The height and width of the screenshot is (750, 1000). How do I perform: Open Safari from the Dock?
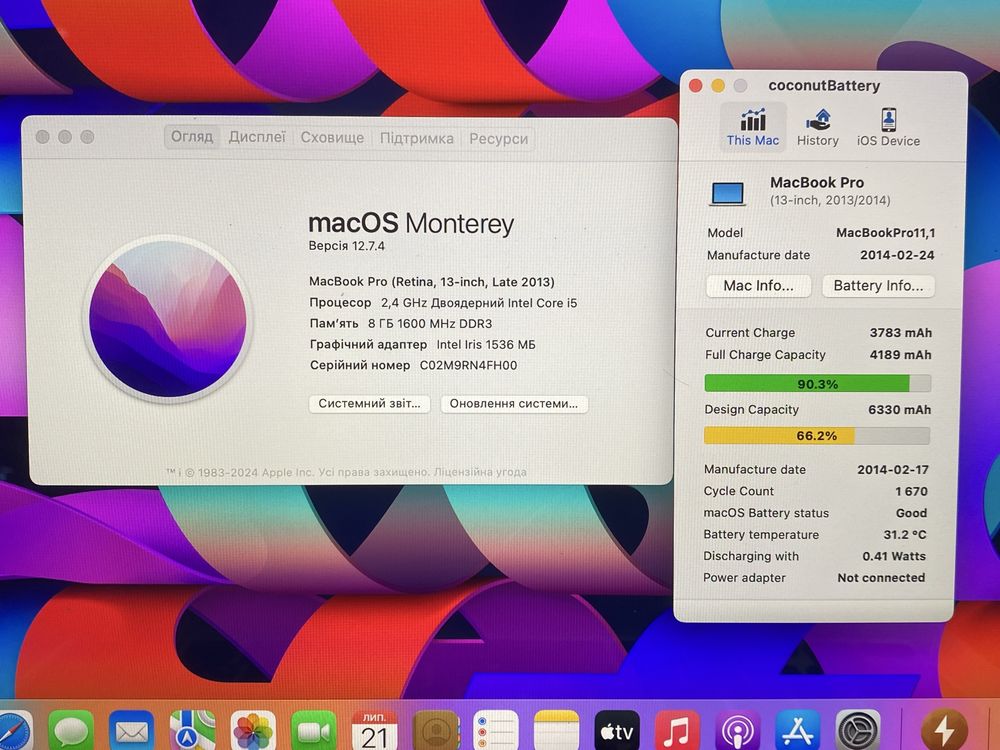[x=13, y=730]
